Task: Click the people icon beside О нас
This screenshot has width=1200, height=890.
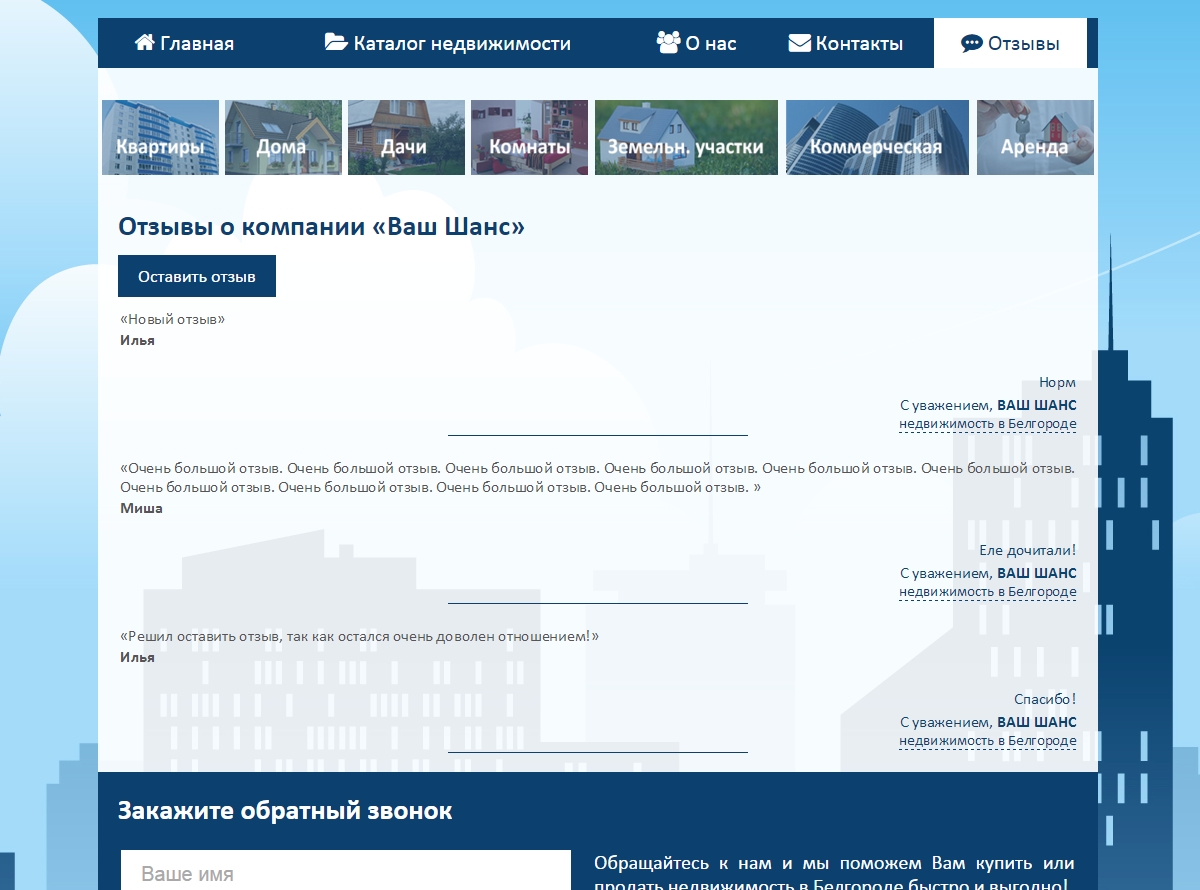Action: pos(668,43)
